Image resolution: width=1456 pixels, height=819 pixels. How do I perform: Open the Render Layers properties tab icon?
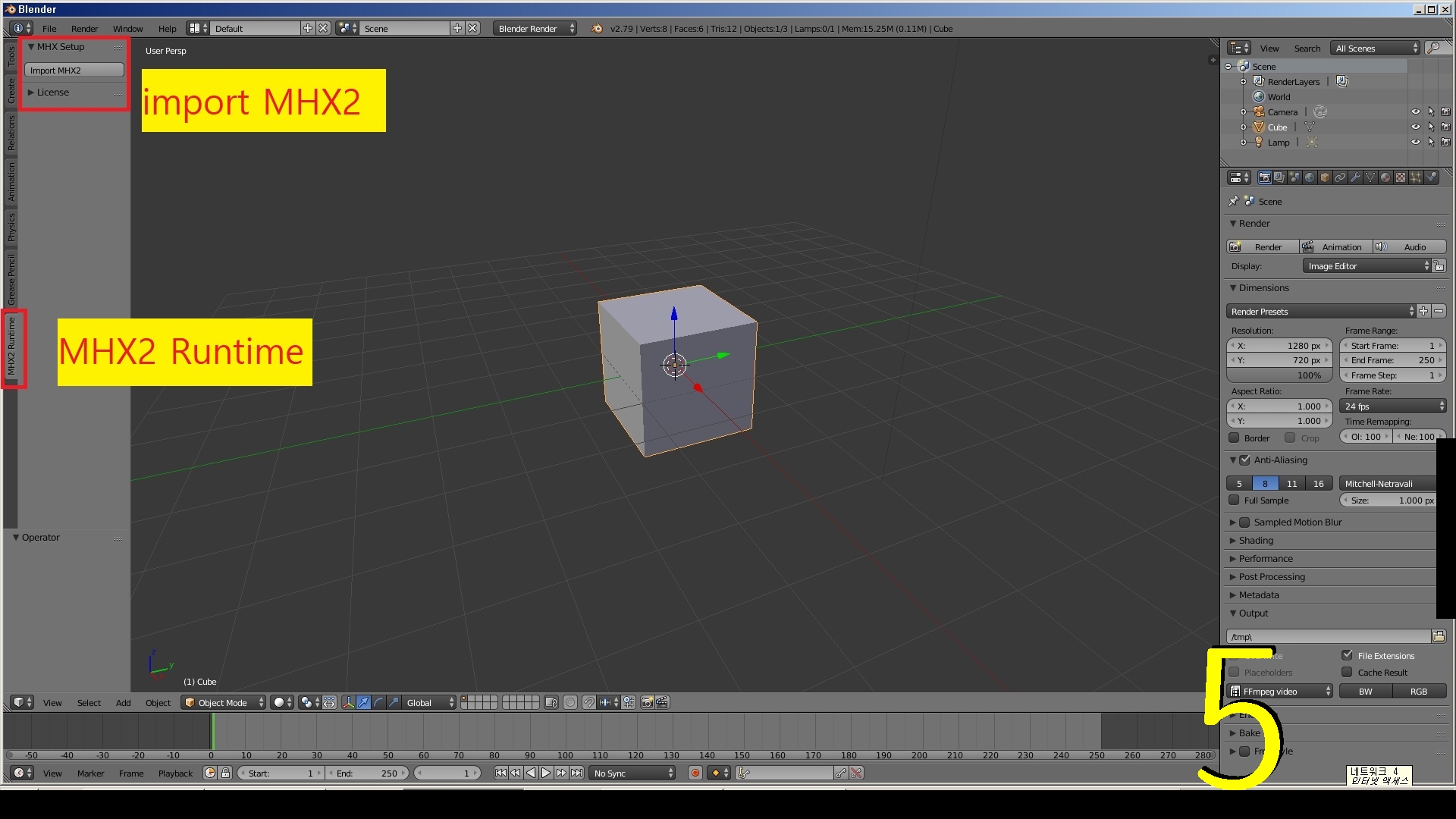[1279, 177]
